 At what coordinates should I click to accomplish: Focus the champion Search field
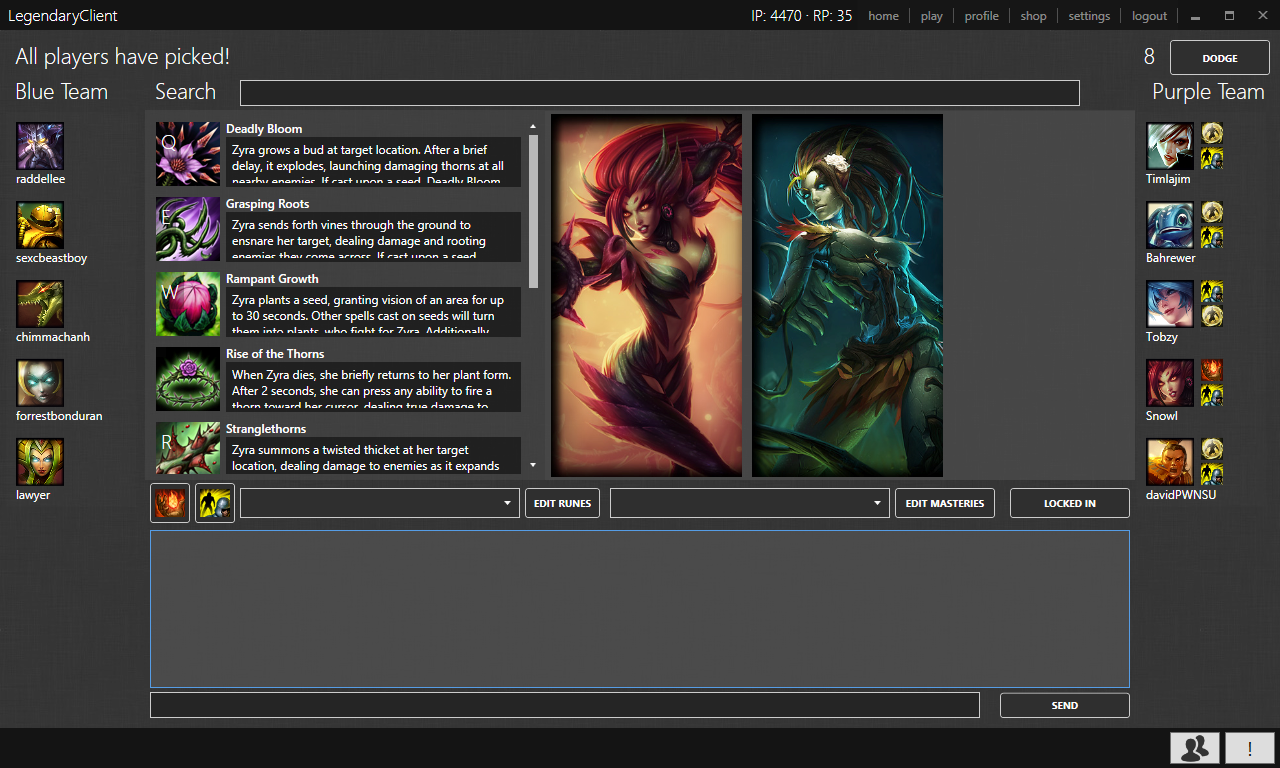tap(660, 92)
